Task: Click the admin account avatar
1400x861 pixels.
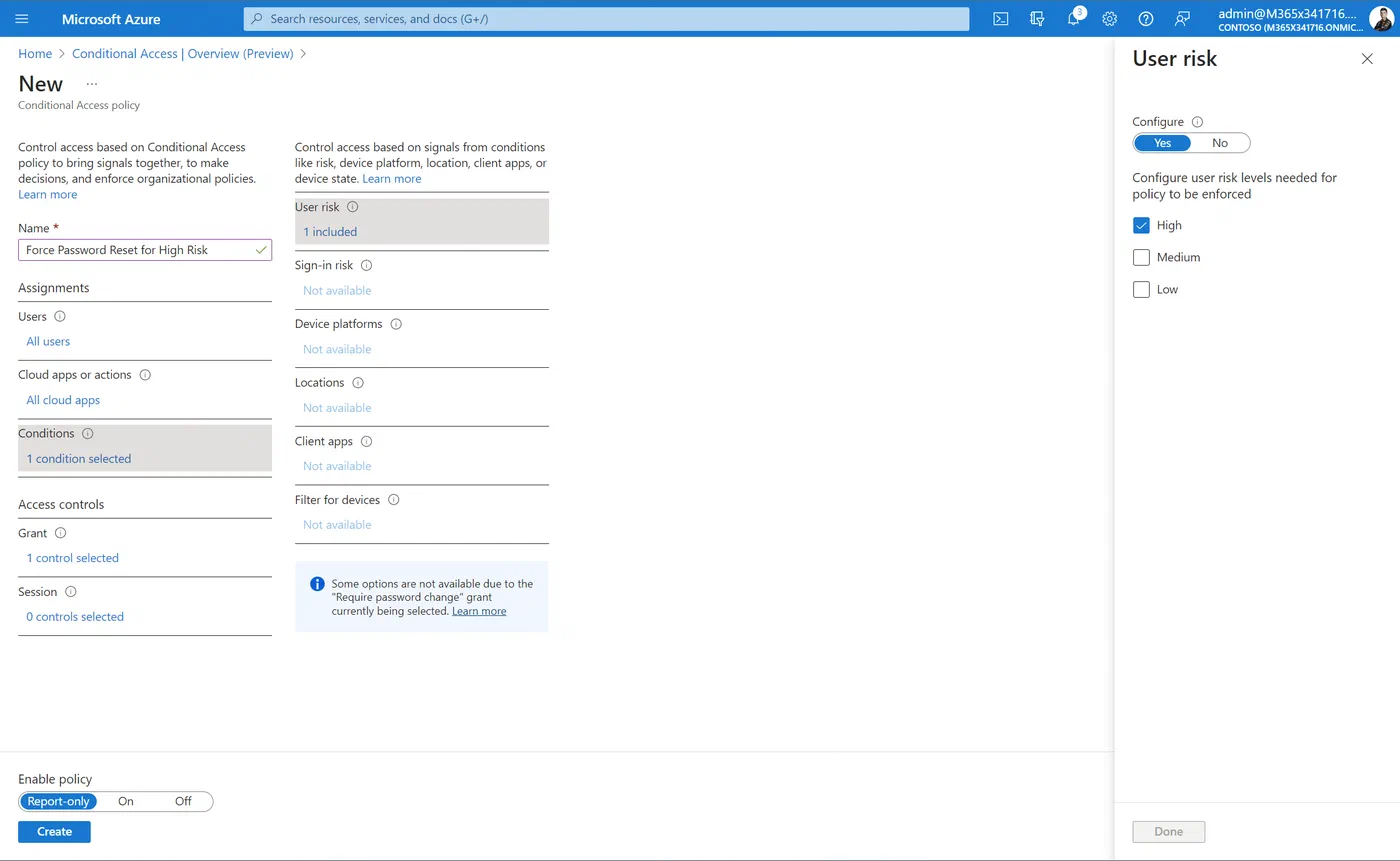Action: pyautogui.click(x=1381, y=19)
